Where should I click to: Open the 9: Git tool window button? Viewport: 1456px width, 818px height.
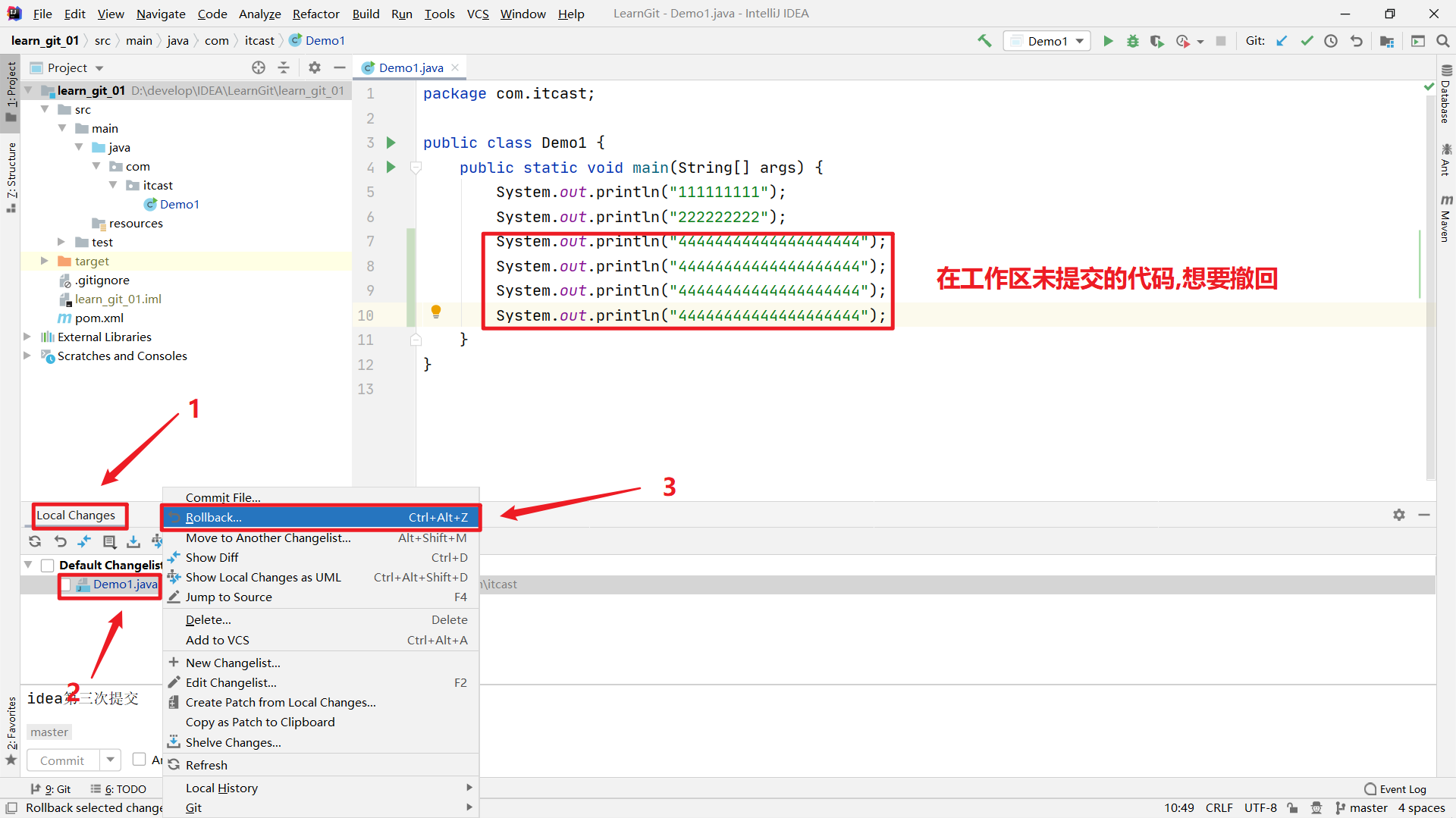[x=51, y=789]
